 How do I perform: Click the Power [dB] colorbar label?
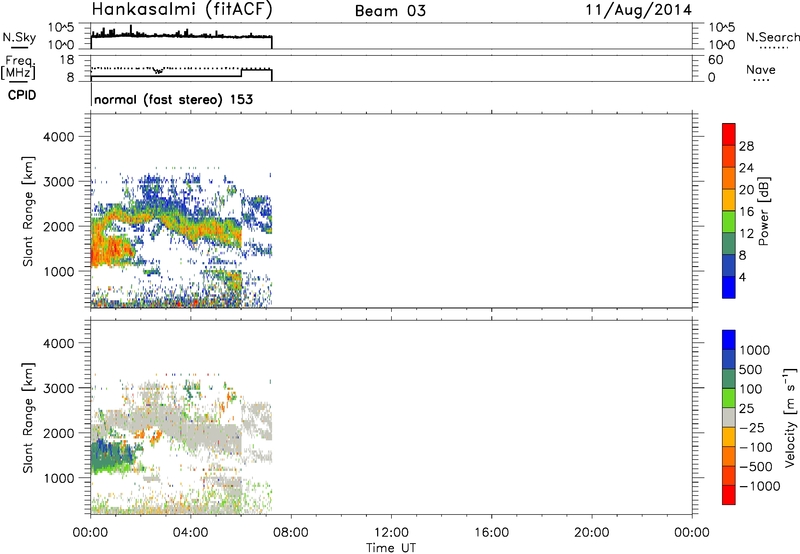(763, 211)
